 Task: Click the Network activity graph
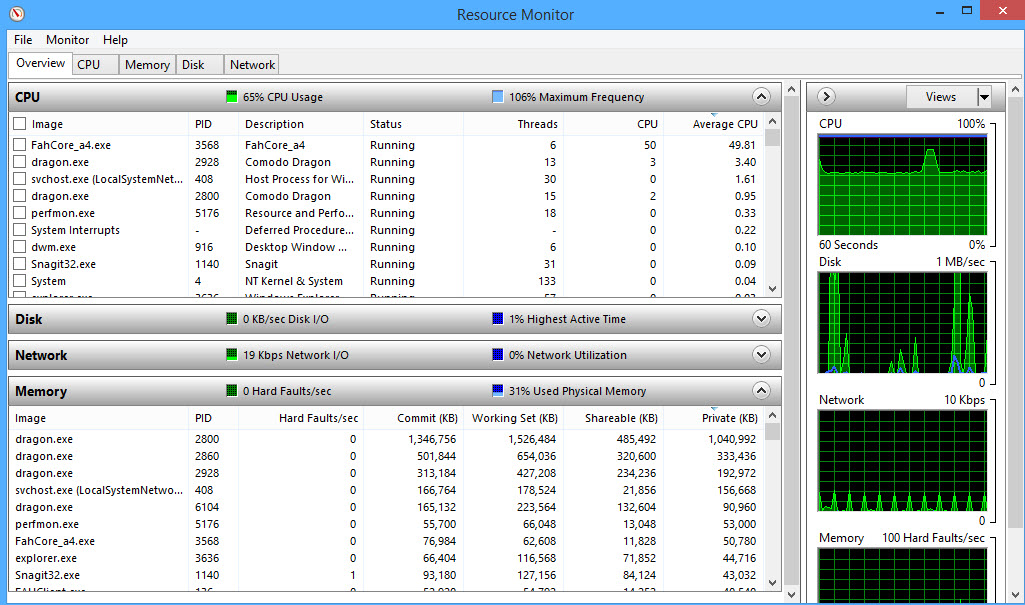pyautogui.click(x=902, y=461)
